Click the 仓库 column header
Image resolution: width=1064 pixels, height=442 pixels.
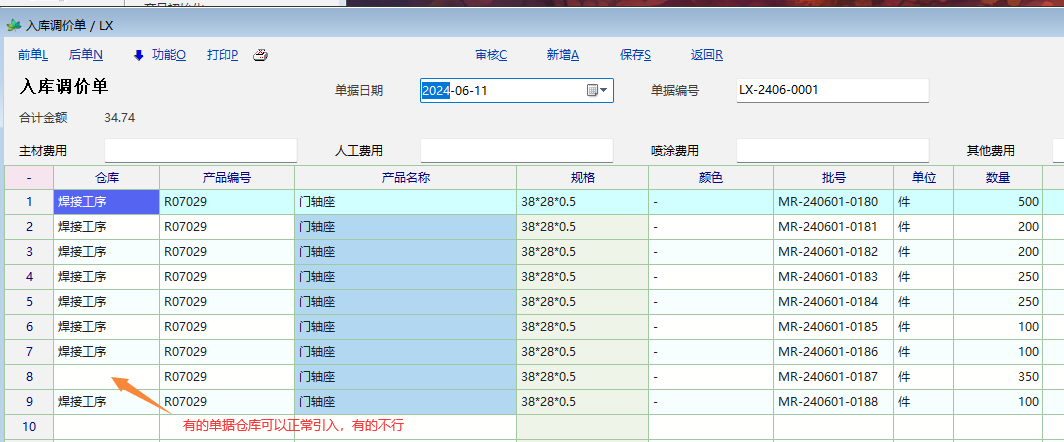coord(107,177)
